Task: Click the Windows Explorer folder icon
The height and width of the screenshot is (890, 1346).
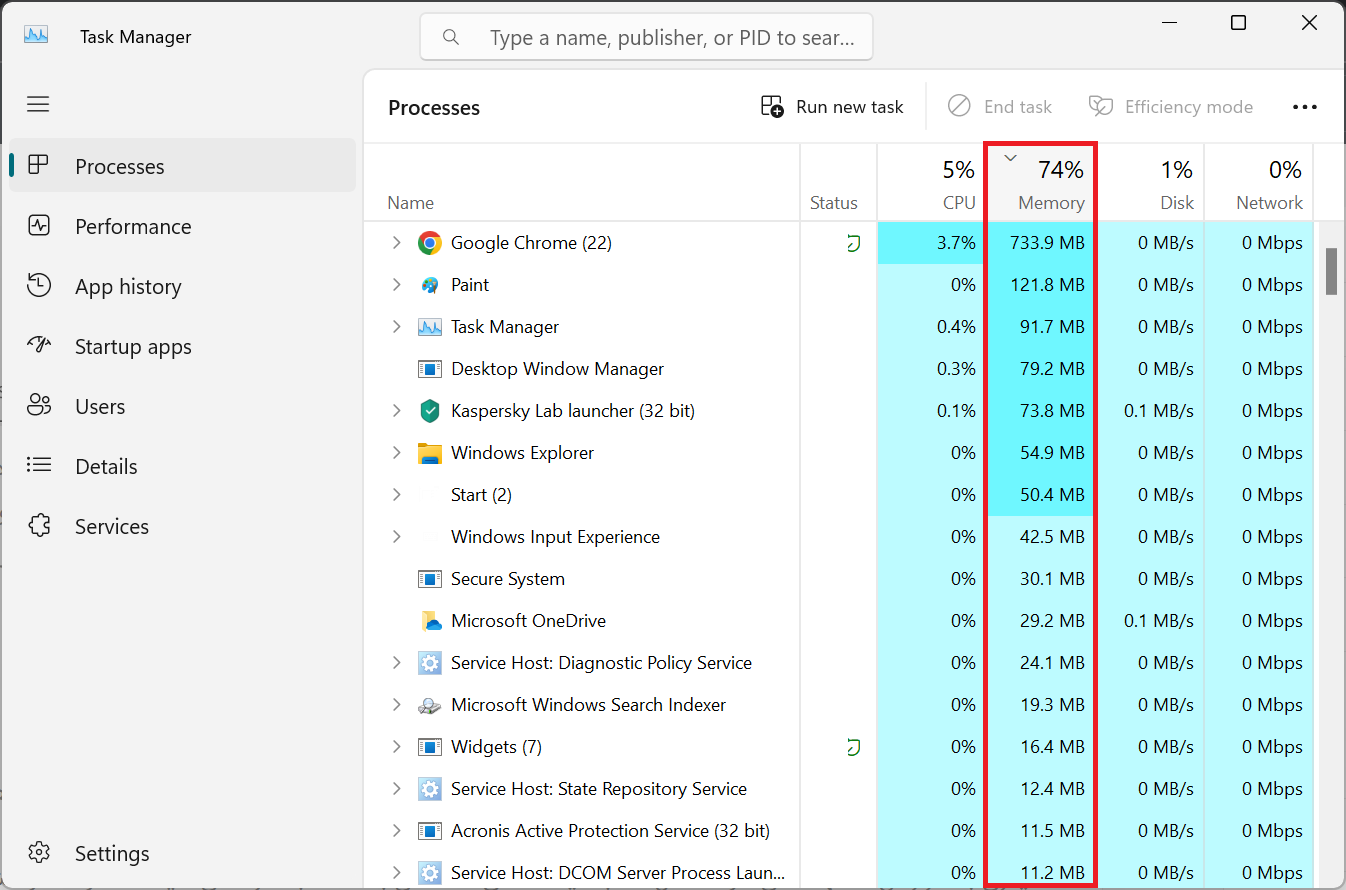Action: (x=430, y=453)
